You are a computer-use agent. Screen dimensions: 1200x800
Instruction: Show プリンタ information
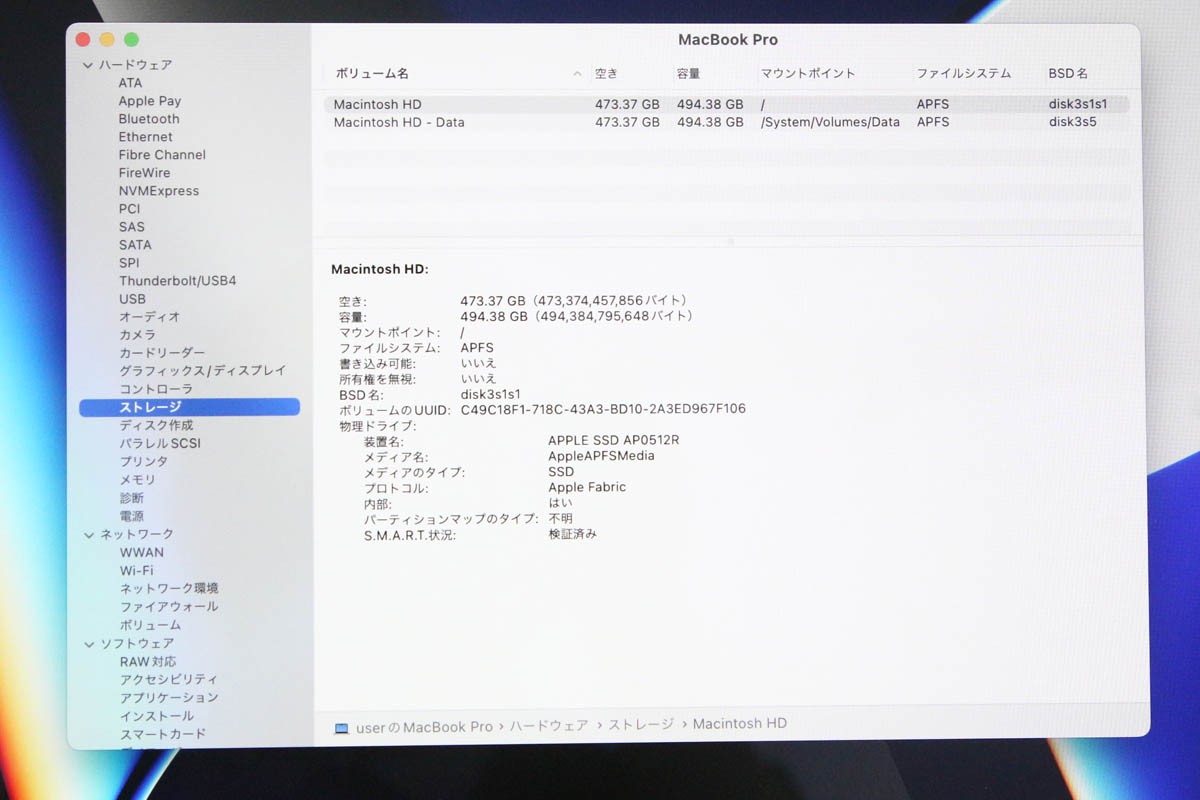(144, 461)
